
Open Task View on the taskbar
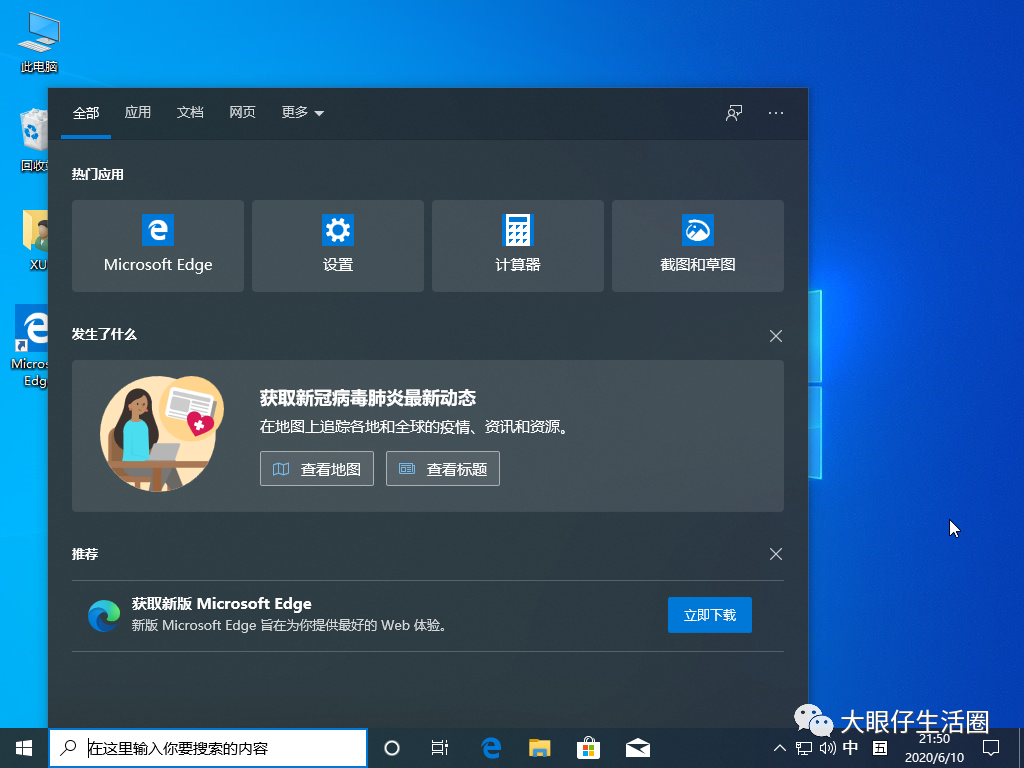(x=440, y=748)
